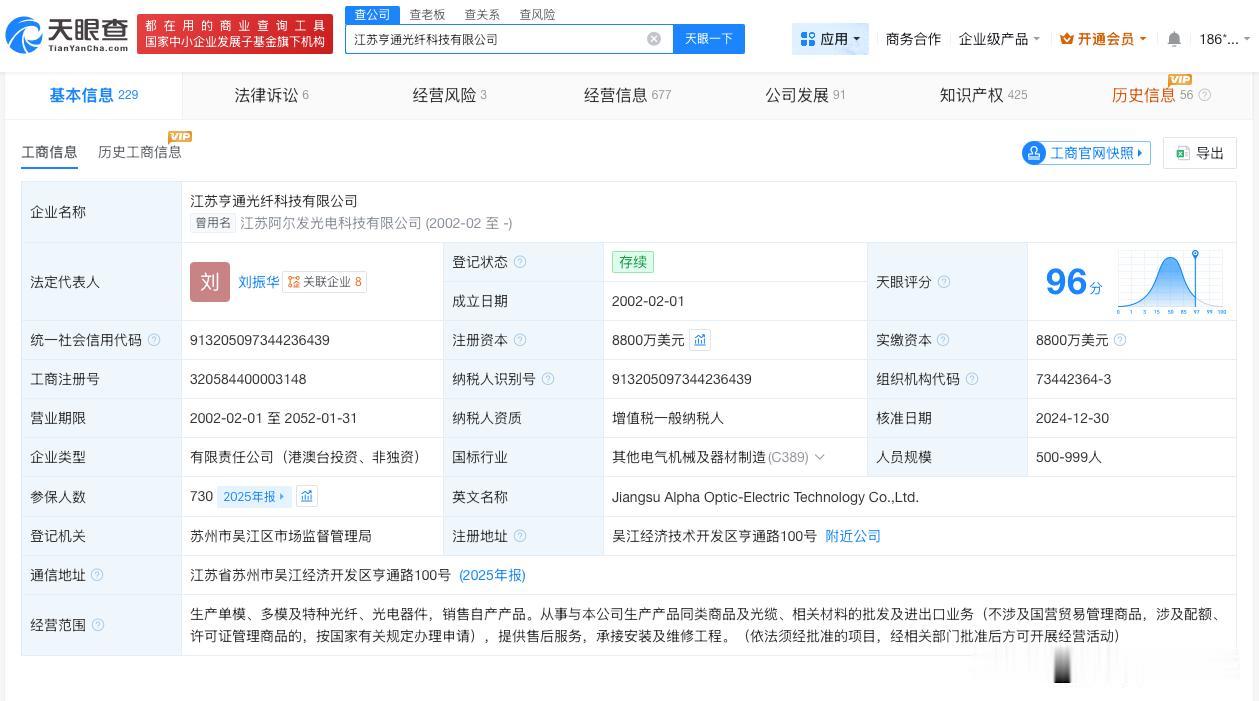Open 商务合作 link
The height and width of the screenshot is (701, 1259).
click(x=913, y=39)
